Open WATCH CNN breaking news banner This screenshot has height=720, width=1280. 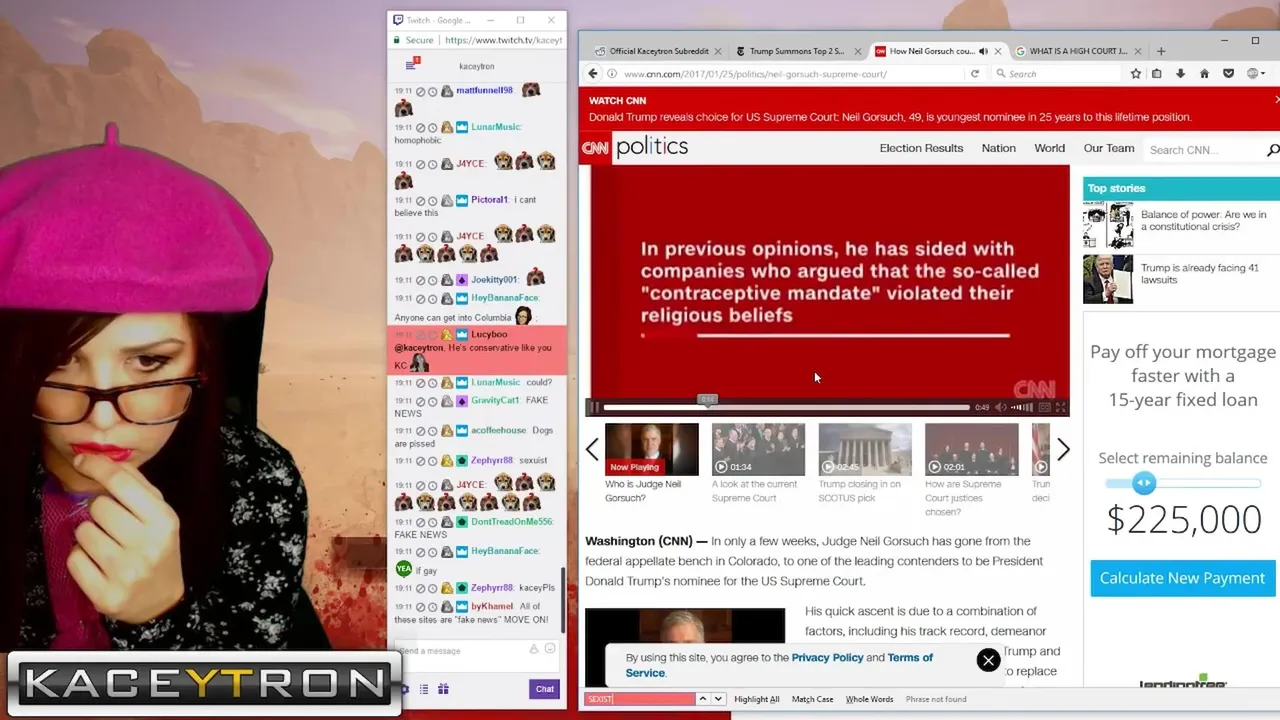click(x=890, y=109)
